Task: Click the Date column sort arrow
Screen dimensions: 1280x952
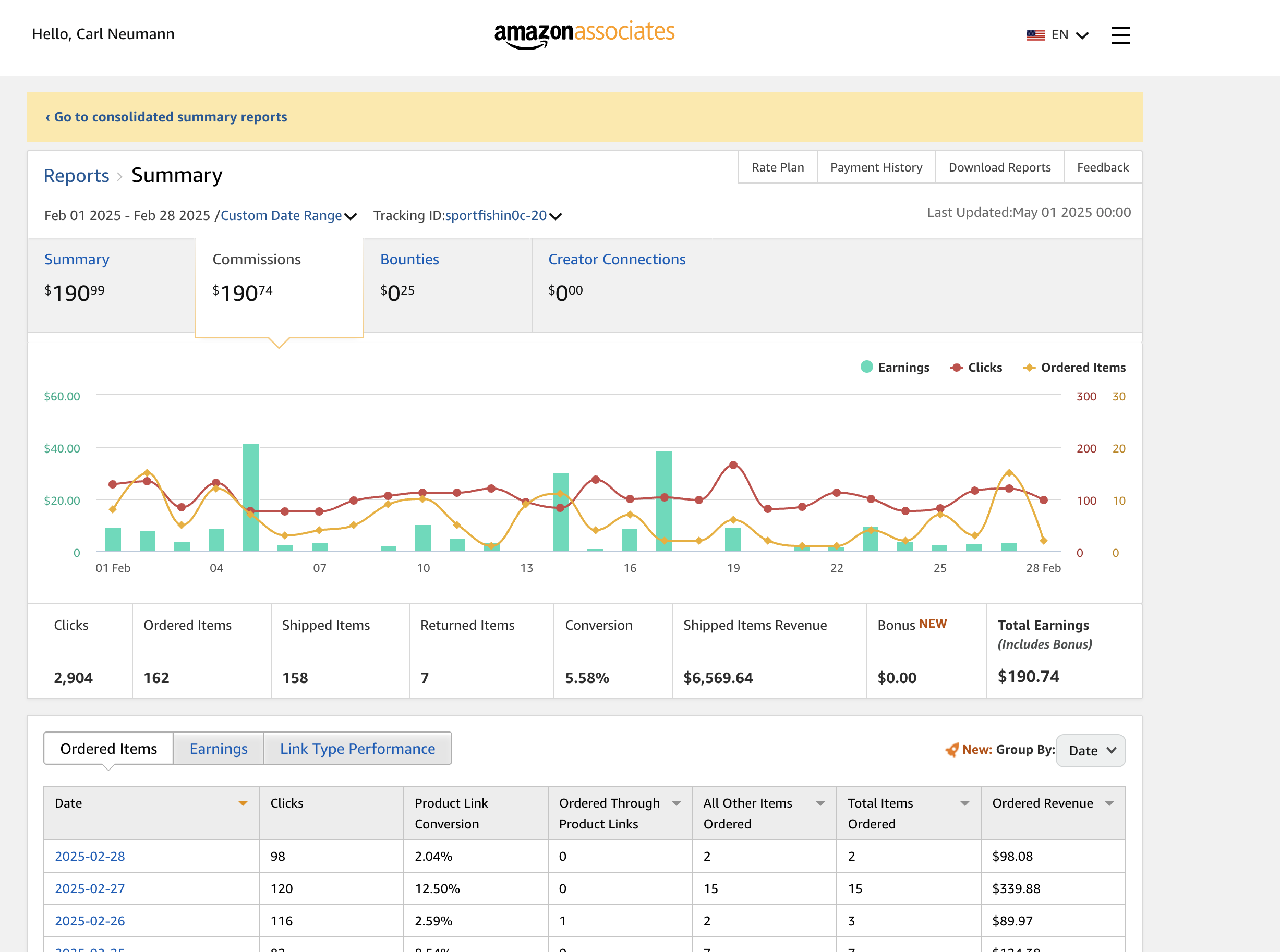Action: click(243, 803)
